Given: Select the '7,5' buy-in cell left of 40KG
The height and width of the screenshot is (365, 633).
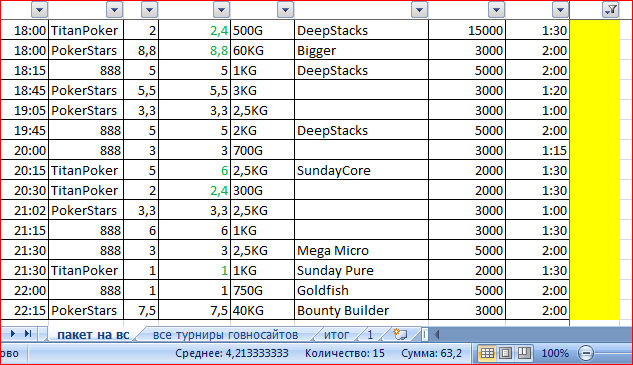Looking at the screenshot, I should tap(141, 310).
